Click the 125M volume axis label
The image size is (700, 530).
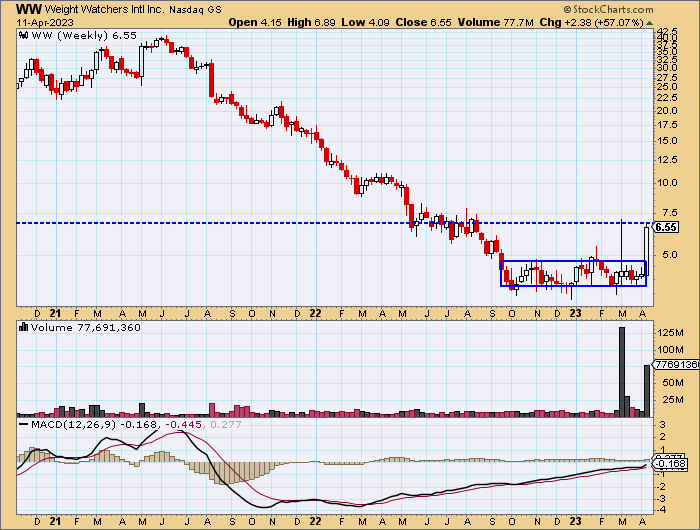click(x=670, y=333)
